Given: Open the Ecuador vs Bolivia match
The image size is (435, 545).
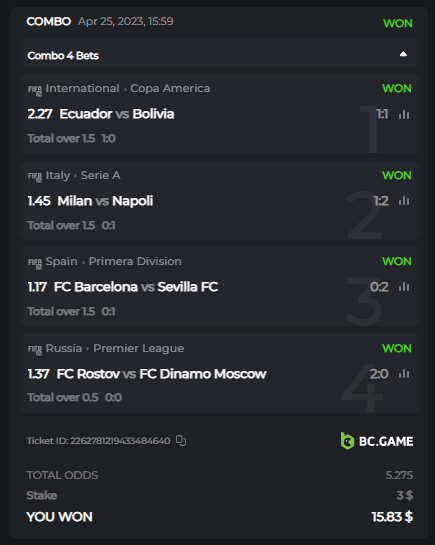Looking at the screenshot, I should coord(117,114).
